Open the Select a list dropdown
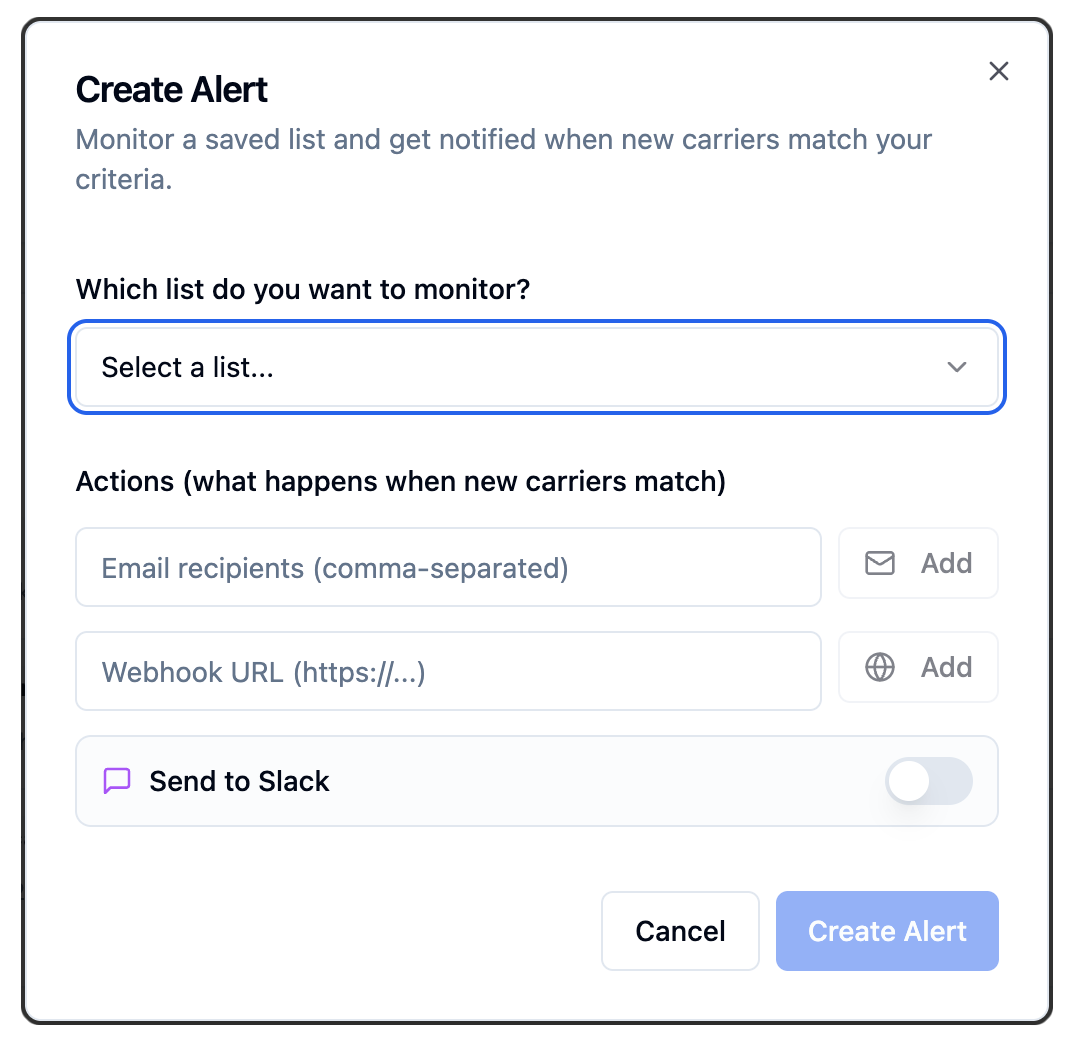This screenshot has height=1054, width=1076. point(537,367)
